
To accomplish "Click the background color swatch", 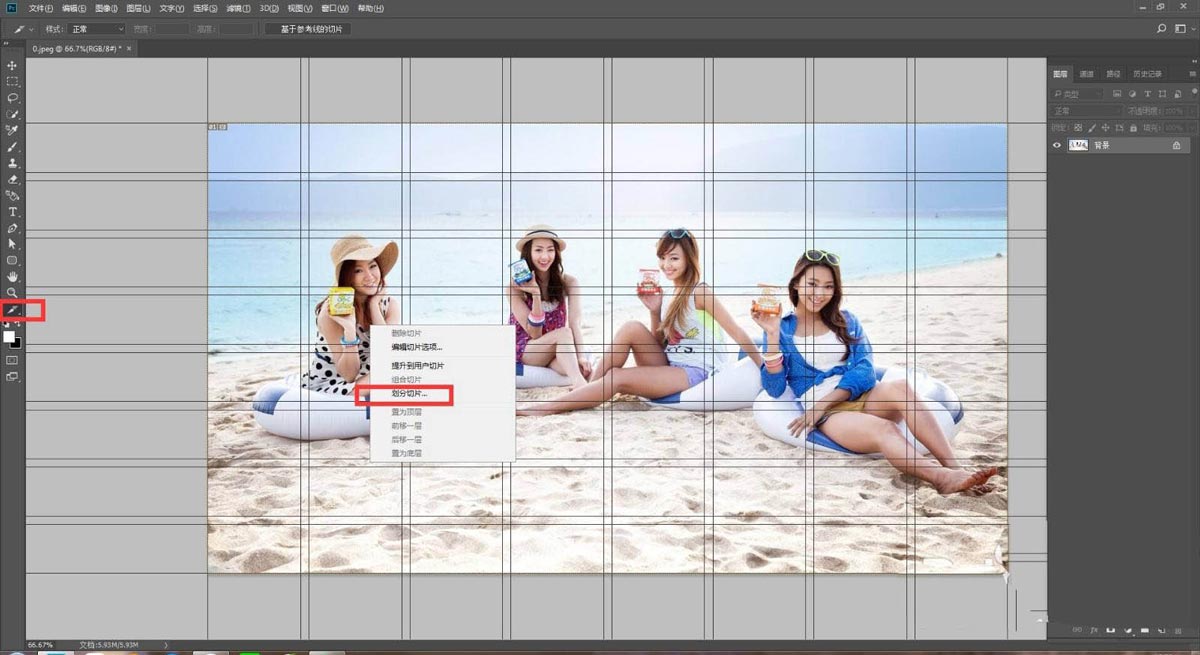I will pyautogui.click(x=16, y=343).
